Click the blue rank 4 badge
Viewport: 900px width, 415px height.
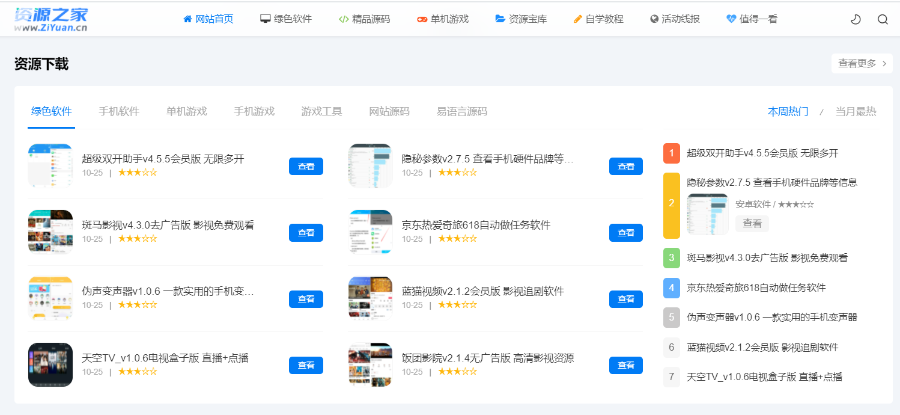pyautogui.click(x=672, y=288)
